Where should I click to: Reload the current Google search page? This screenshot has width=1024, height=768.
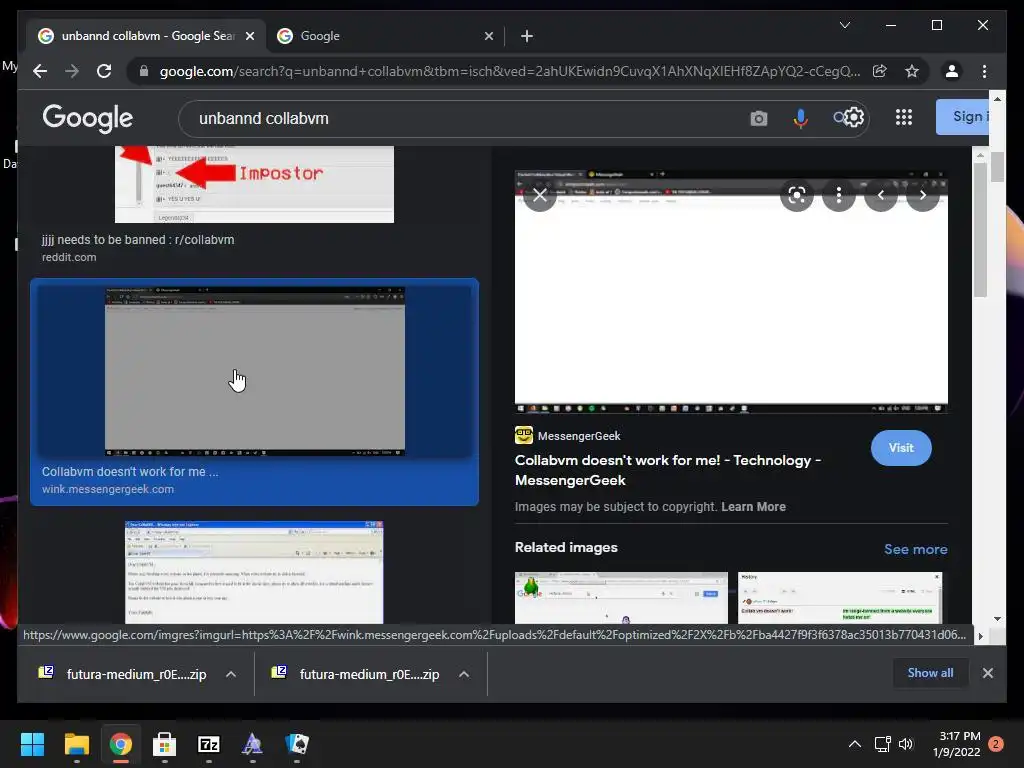pos(104,71)
